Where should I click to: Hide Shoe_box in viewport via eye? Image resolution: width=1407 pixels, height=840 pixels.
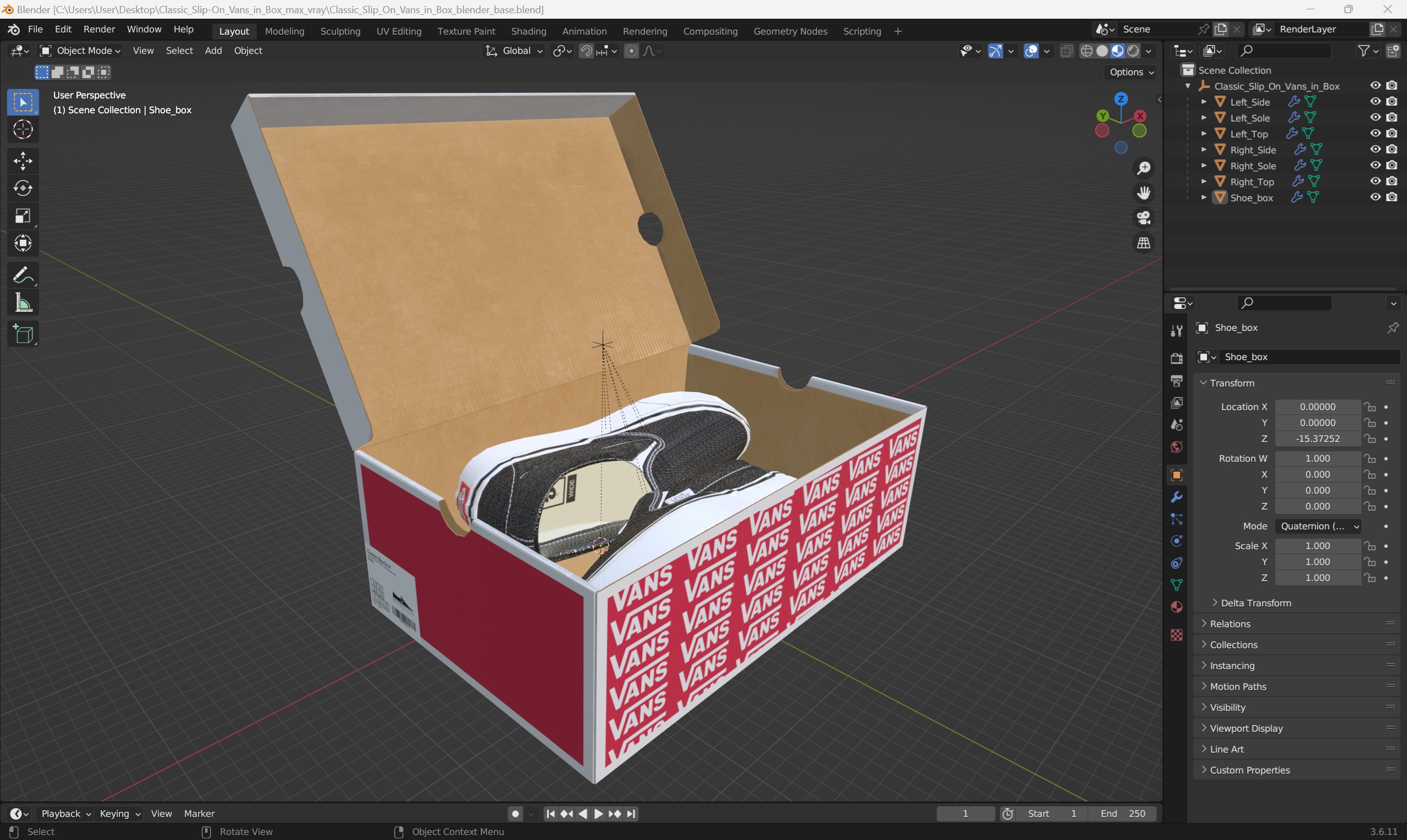tap(1375, 197)
